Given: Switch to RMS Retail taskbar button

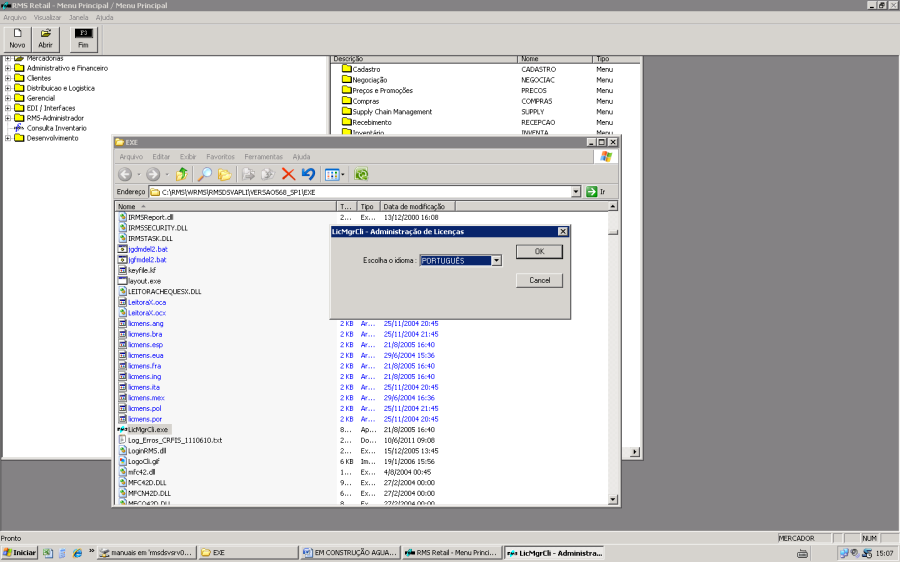Looking at the screenshot, I should point(452,553).
